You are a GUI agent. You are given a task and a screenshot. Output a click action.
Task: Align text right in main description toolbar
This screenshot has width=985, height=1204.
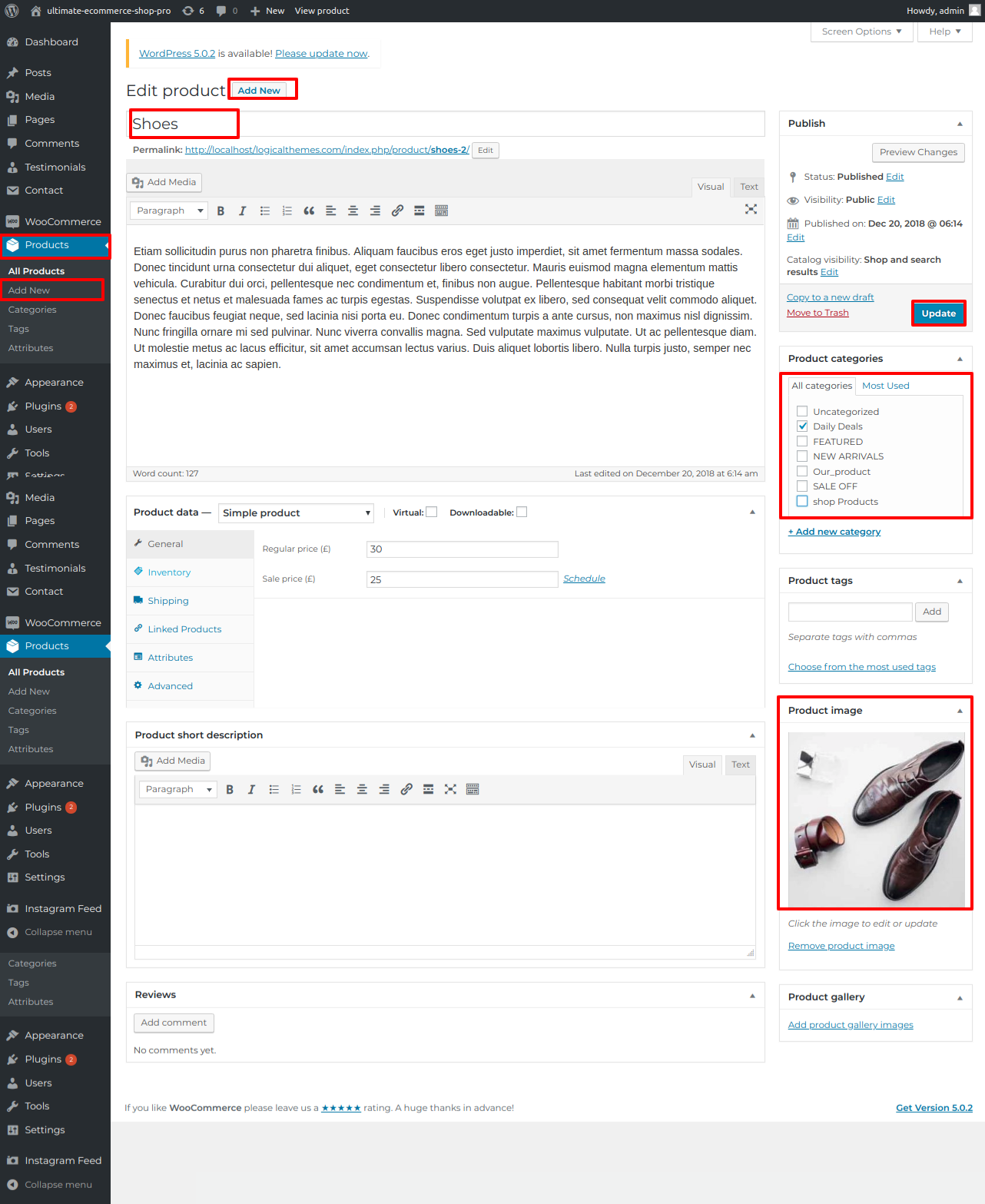[x=375, y=211]
